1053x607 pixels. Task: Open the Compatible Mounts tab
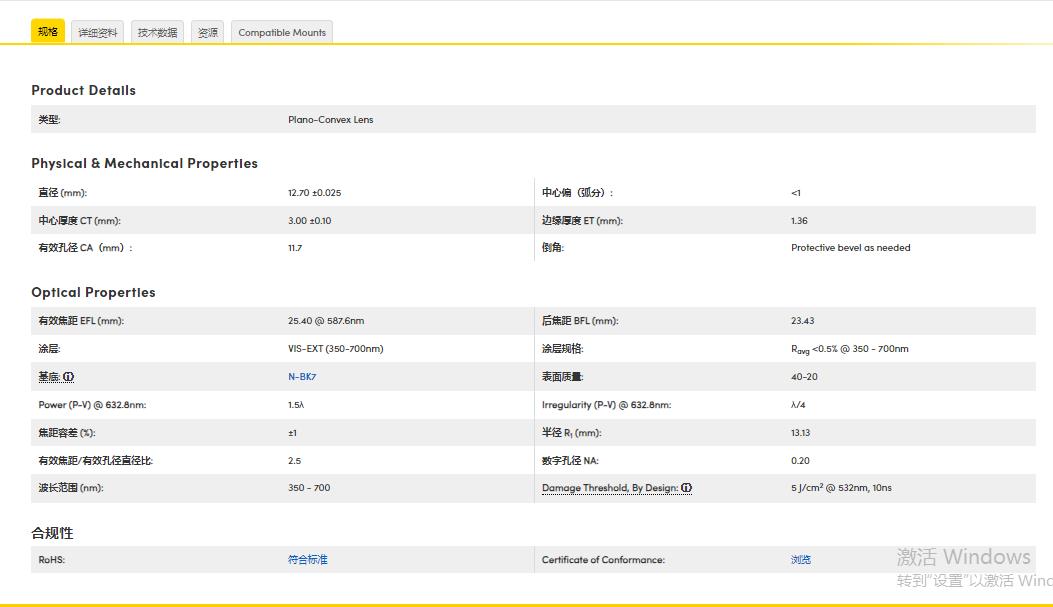point(282,33)
